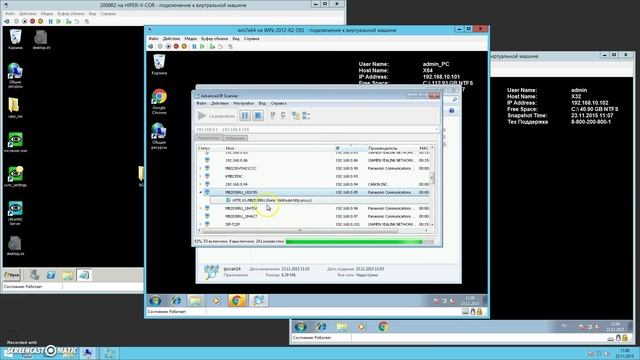Click the search magnifier in the Explorer window

coord(455,100)
